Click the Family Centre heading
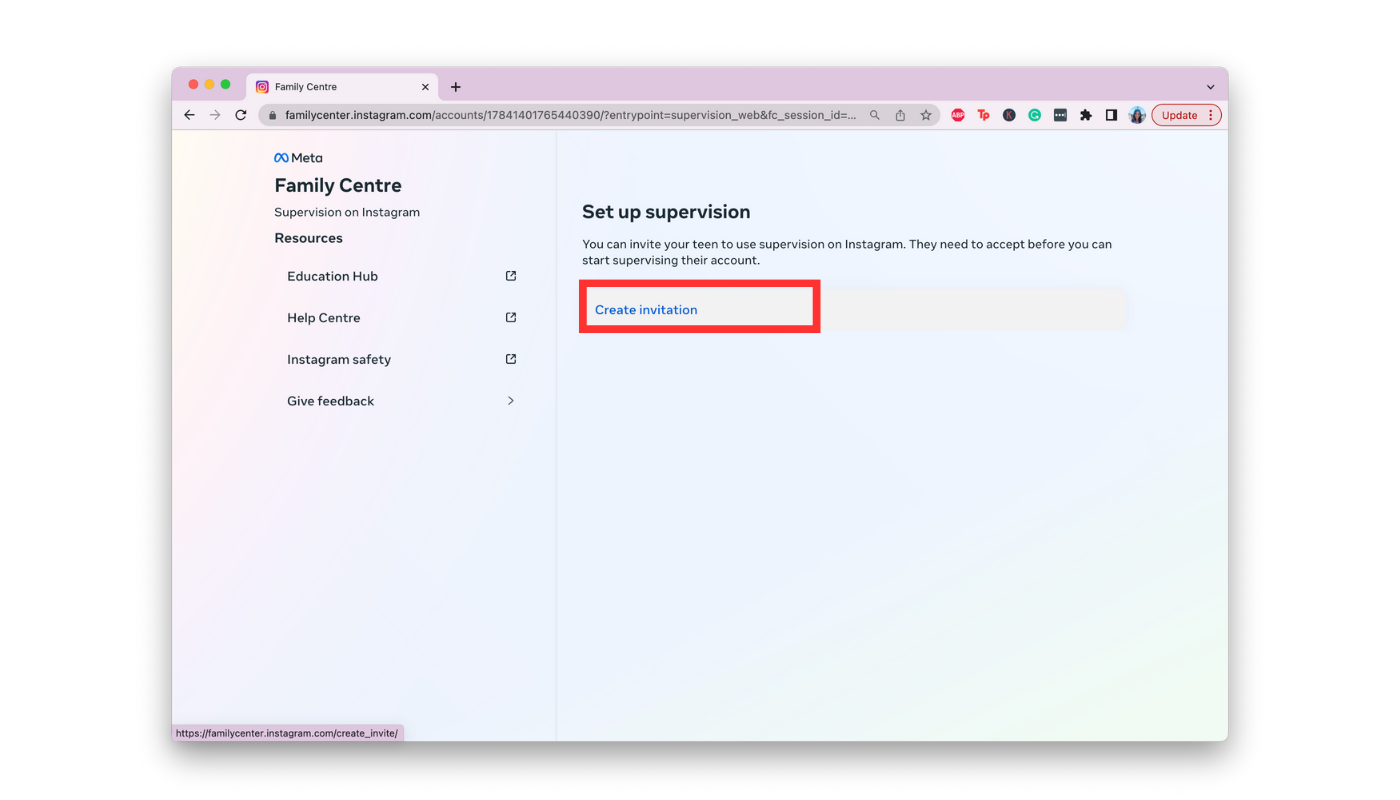This screenshot has height=800, width=1400. tap(338, 185)
